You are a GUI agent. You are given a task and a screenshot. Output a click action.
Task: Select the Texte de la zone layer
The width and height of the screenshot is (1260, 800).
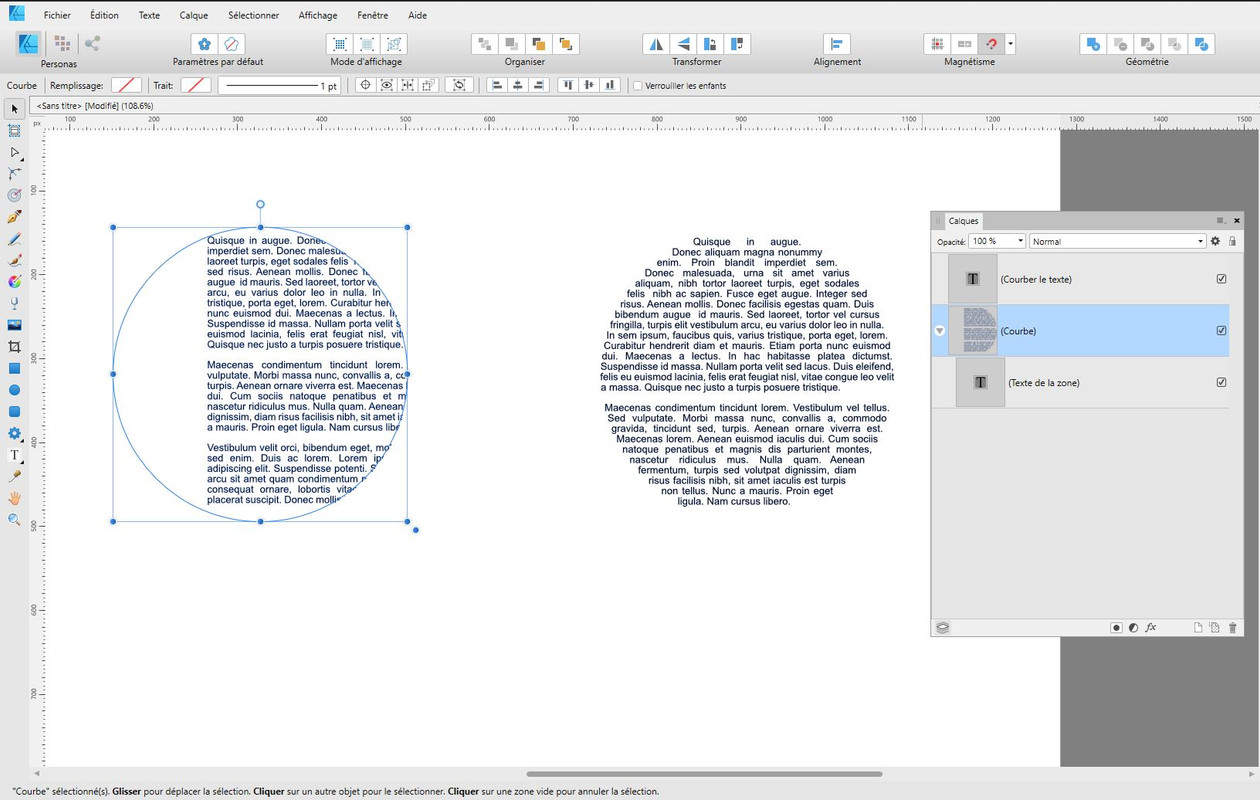1080,382
